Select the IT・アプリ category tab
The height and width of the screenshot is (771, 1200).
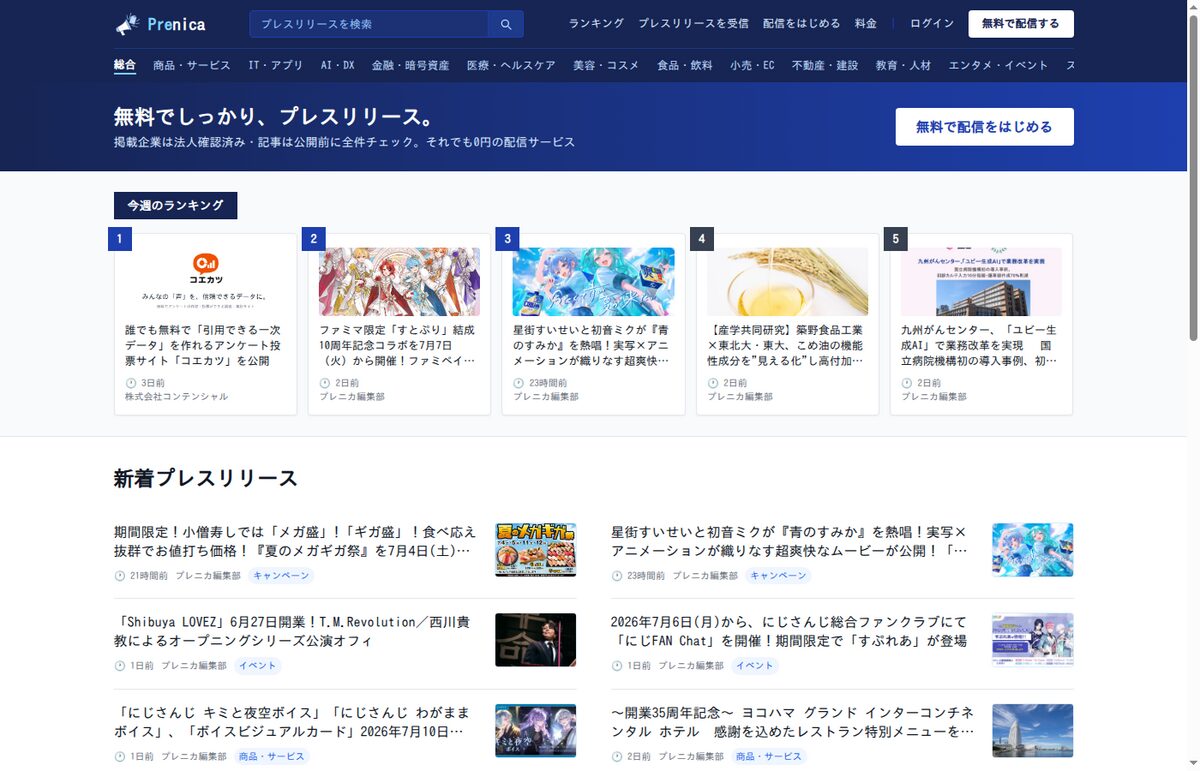pyautogui.click(x=276, y=65)
